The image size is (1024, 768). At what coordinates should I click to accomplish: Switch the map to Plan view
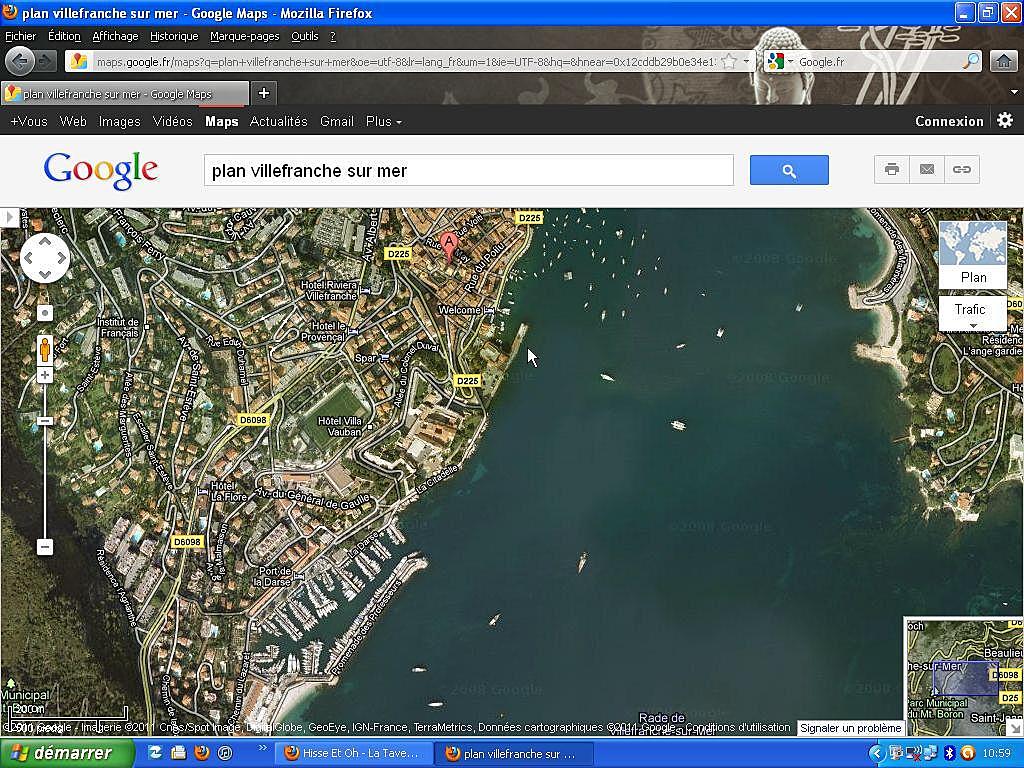pos(972,254)
